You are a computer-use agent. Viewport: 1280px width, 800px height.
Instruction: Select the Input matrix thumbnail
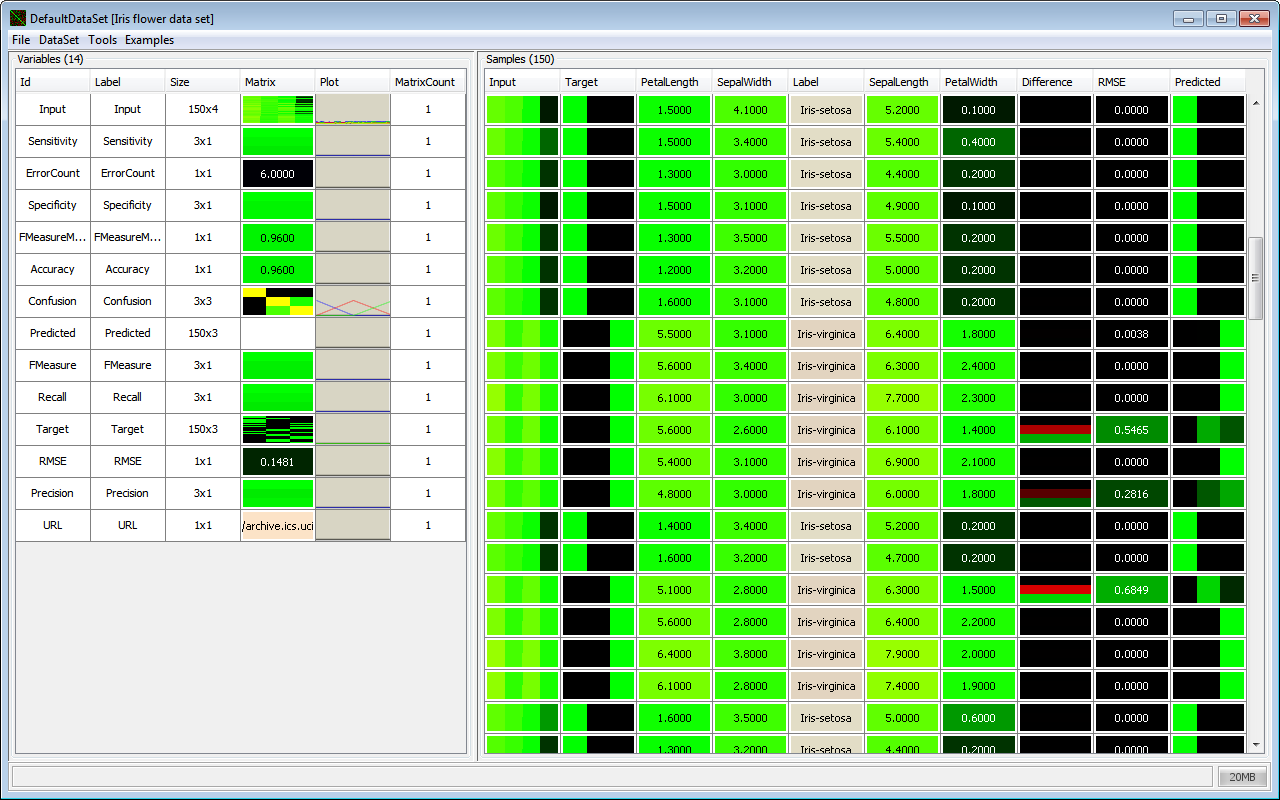278,109
